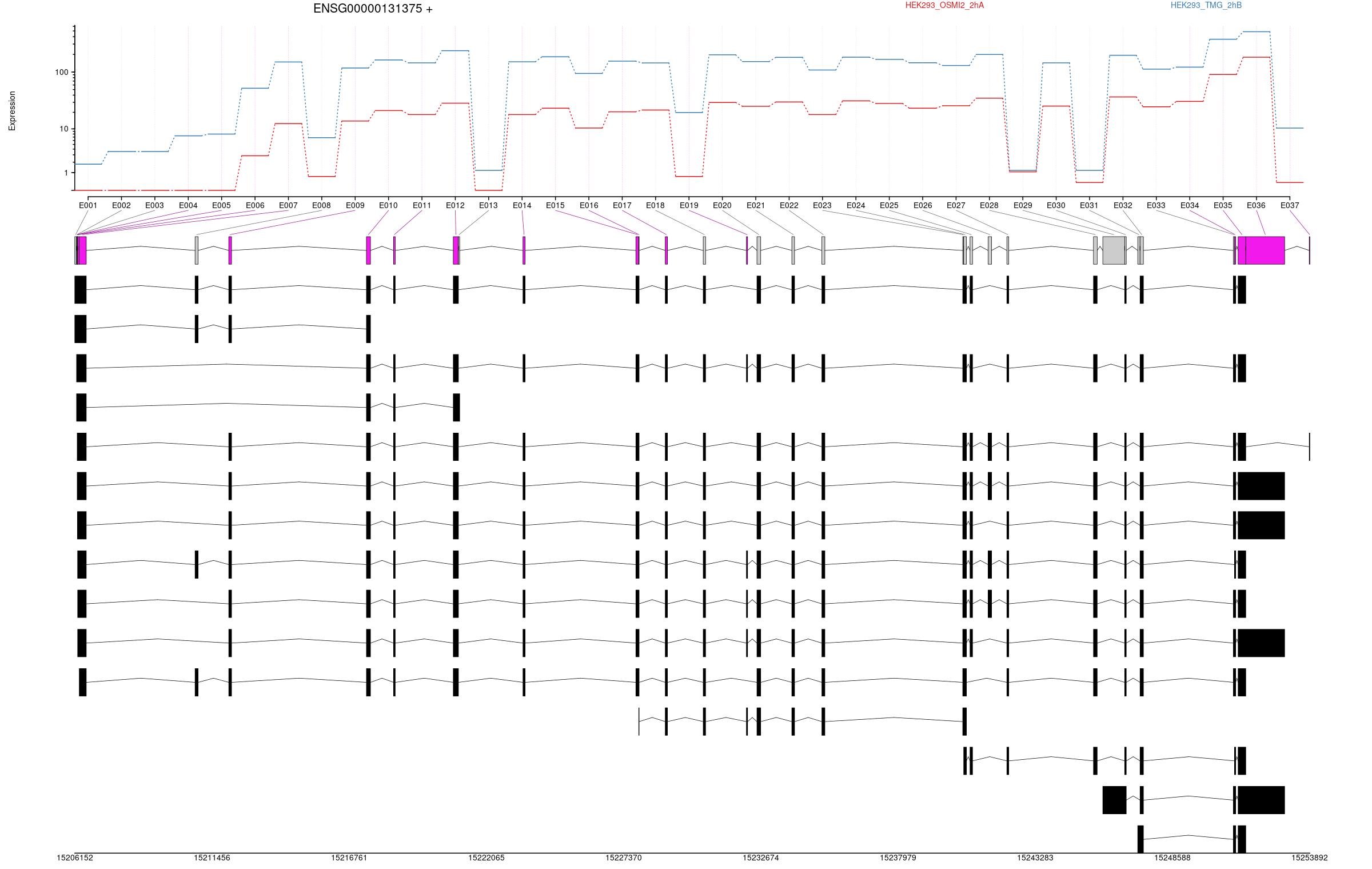Click exon label E037

(1290, 205)
